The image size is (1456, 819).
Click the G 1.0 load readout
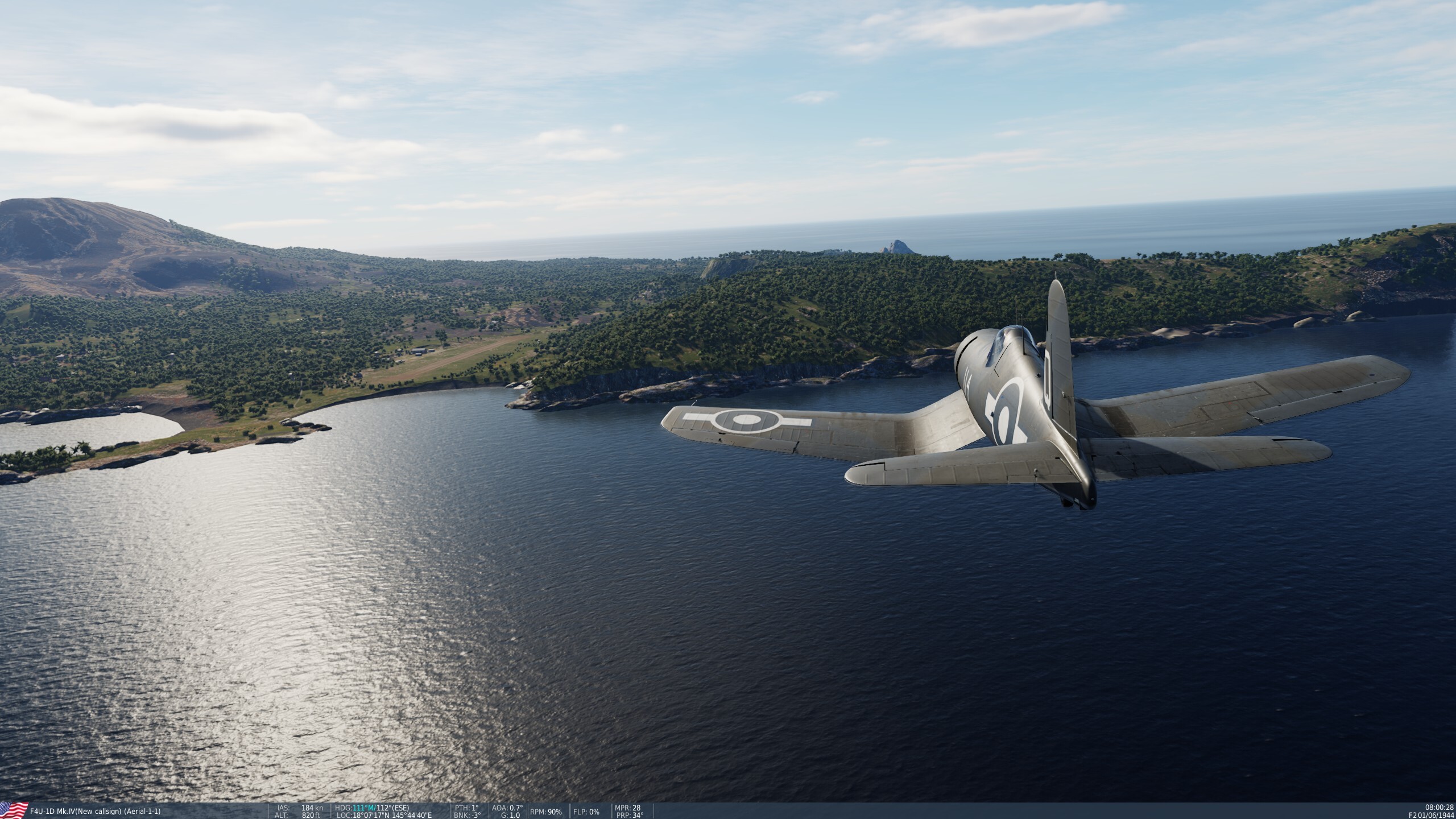[510, 815]
